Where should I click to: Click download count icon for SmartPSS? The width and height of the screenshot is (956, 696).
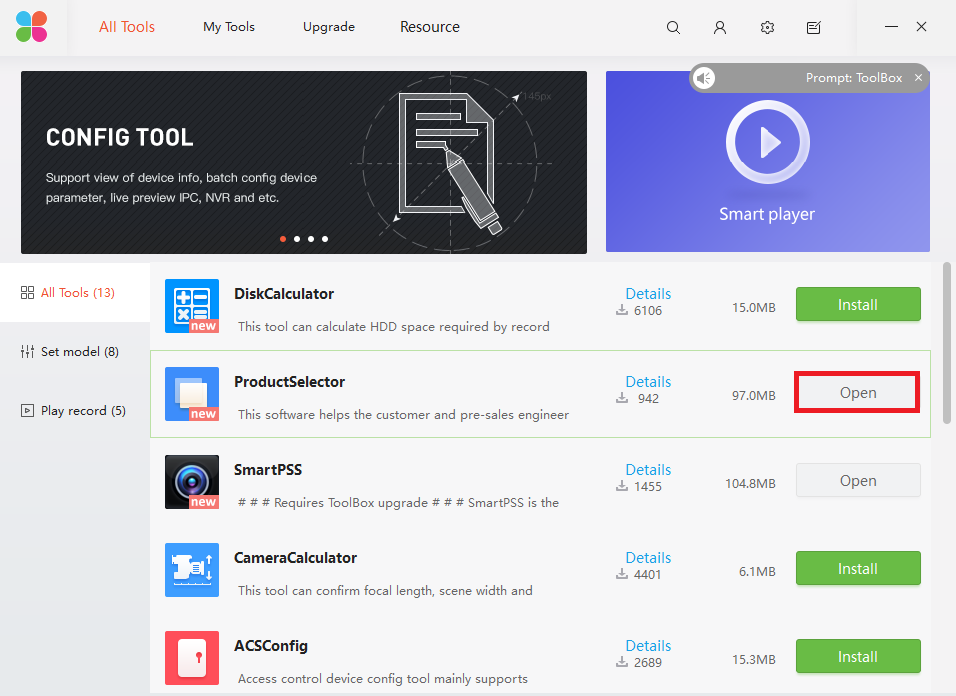622,486
